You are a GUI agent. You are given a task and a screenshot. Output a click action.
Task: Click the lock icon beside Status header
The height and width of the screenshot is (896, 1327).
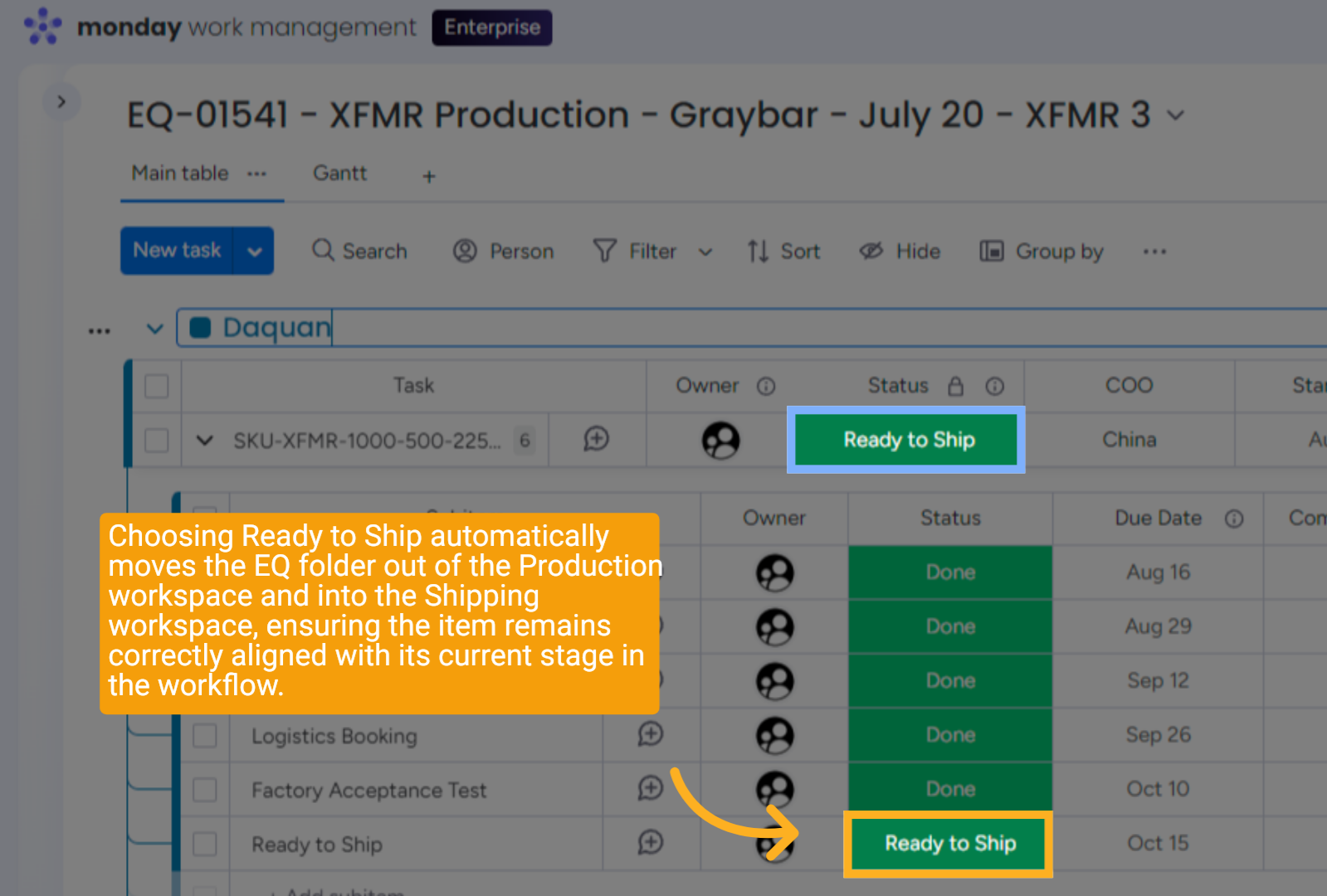coord(956,386)
